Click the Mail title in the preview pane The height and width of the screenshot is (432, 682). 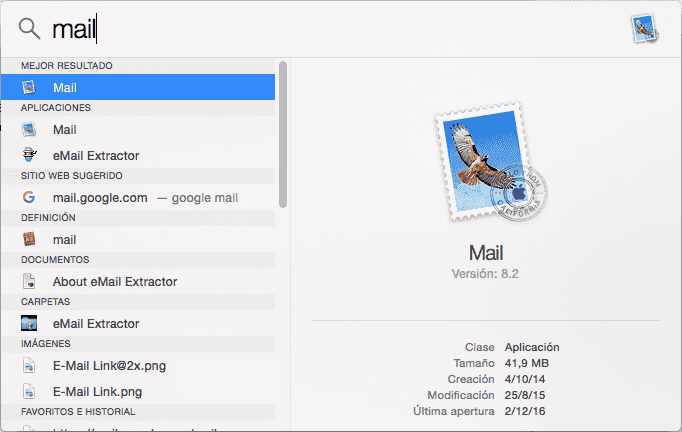tap(486, 253)
